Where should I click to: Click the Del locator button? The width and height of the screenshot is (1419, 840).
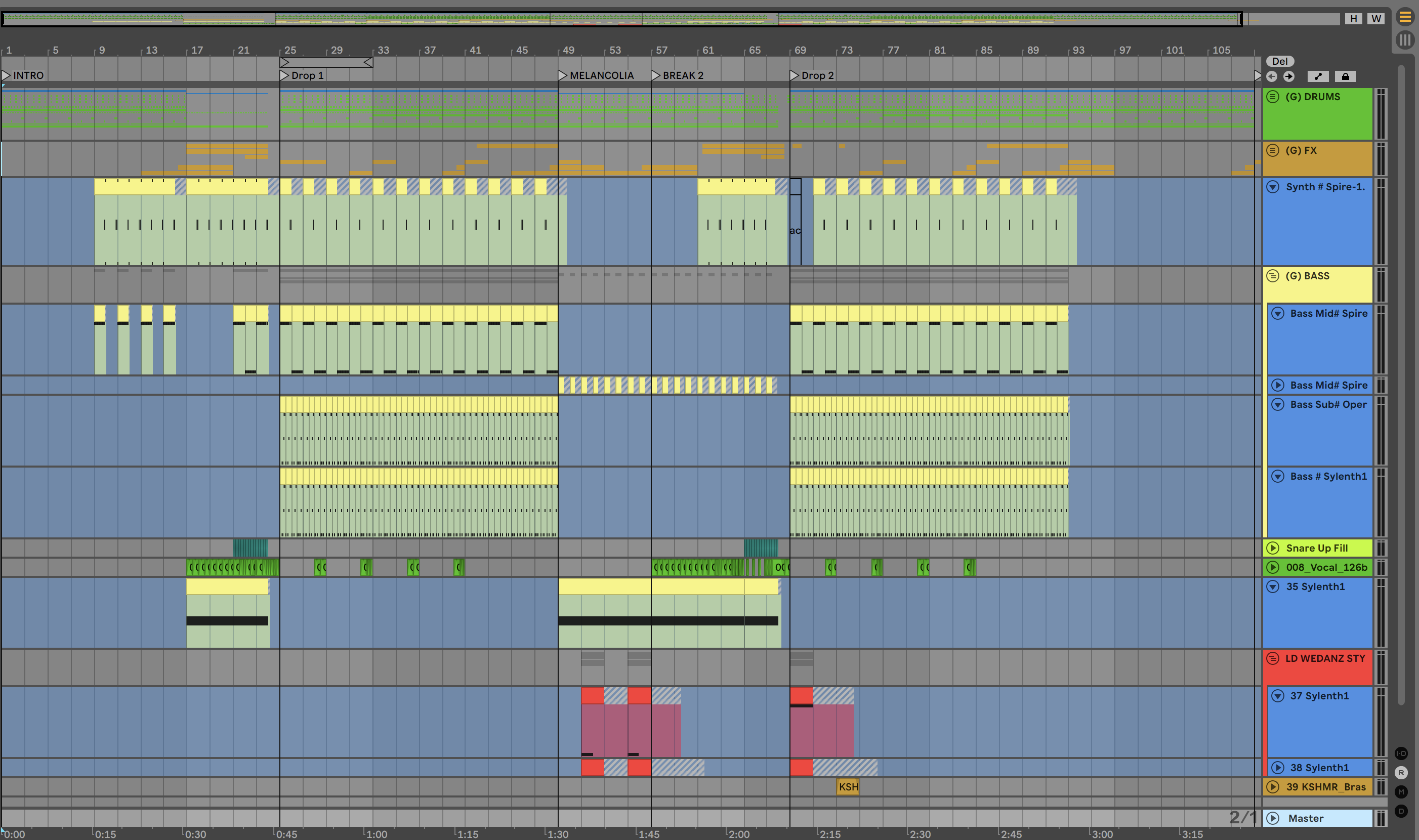1280,61
